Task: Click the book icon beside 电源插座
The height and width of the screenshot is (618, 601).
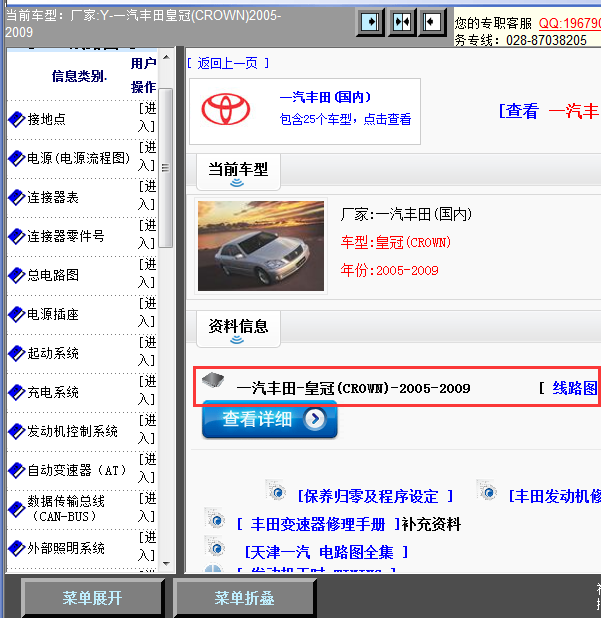Action: pos(17,314)
